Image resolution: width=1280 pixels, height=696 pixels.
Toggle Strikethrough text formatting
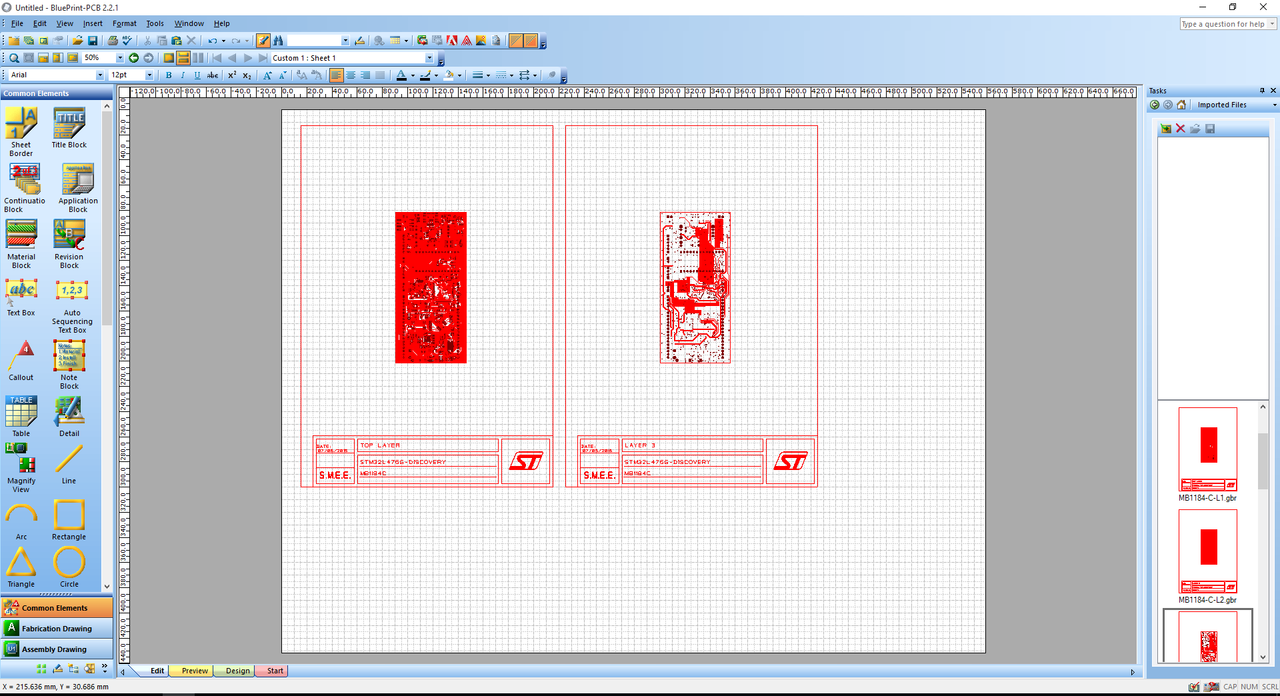[x=212, y=75]
